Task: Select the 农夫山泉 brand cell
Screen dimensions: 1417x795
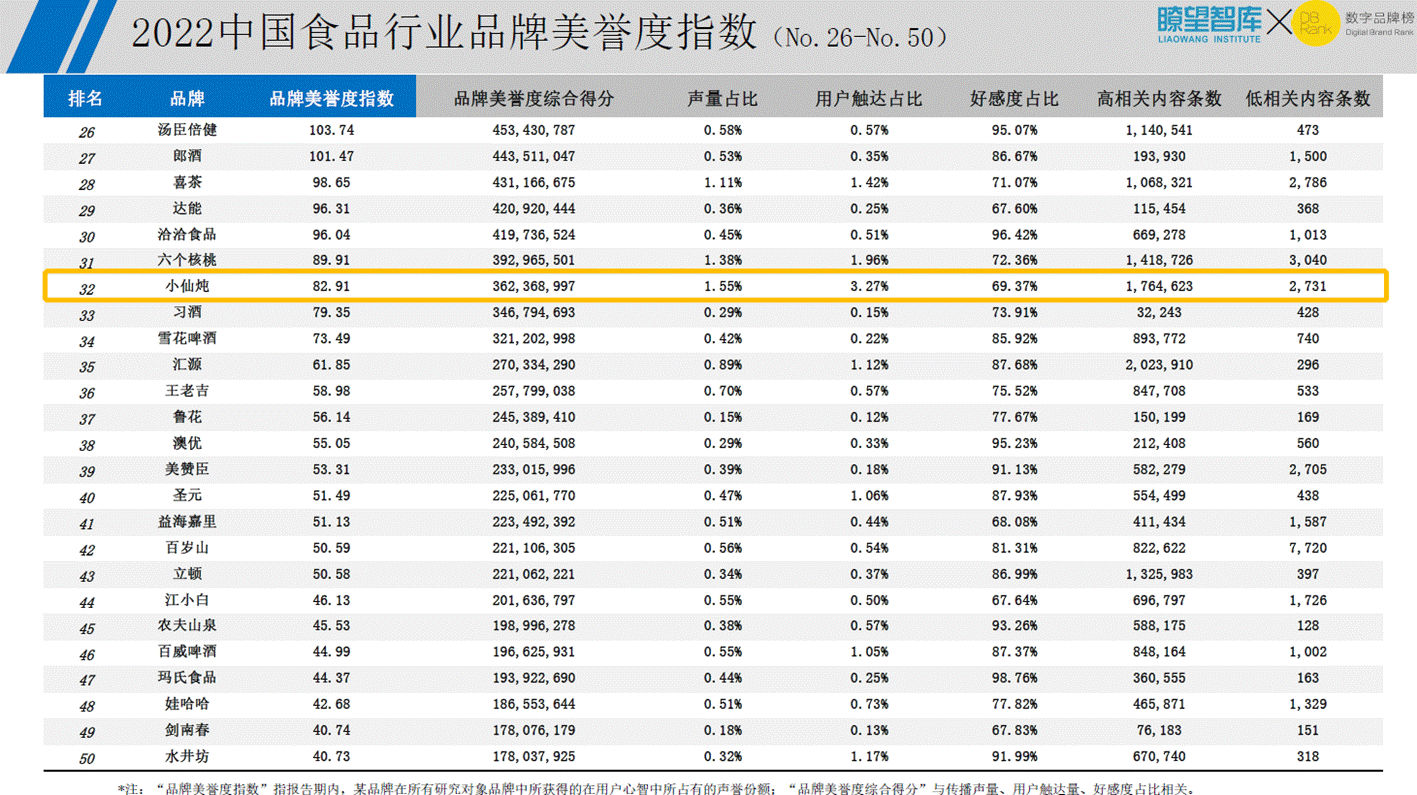Action: (187, 626)
